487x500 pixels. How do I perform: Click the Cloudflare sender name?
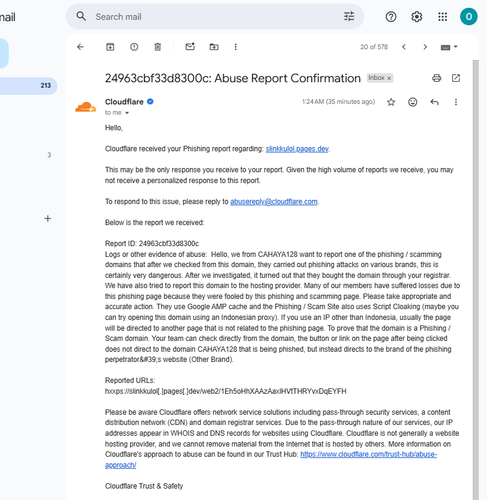124,102
